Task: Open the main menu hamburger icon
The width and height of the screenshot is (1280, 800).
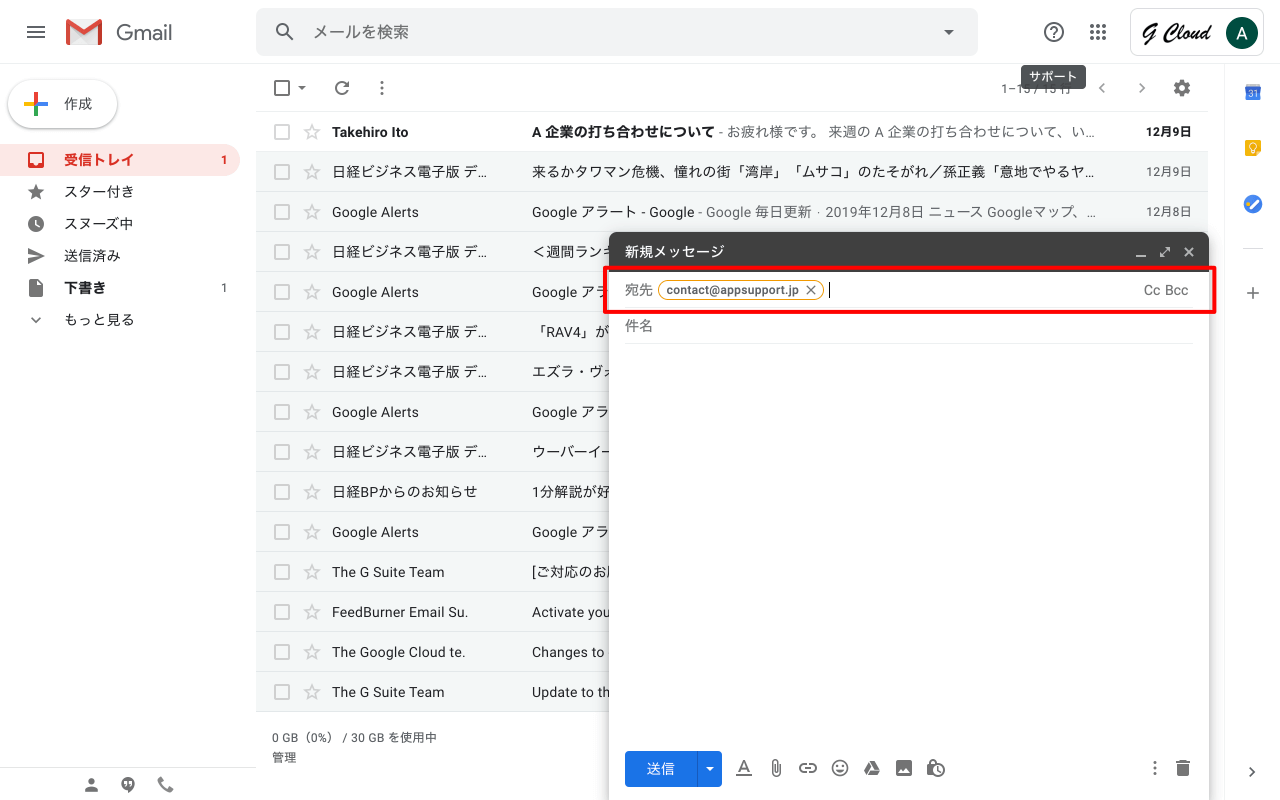Action: click(36, 32)
